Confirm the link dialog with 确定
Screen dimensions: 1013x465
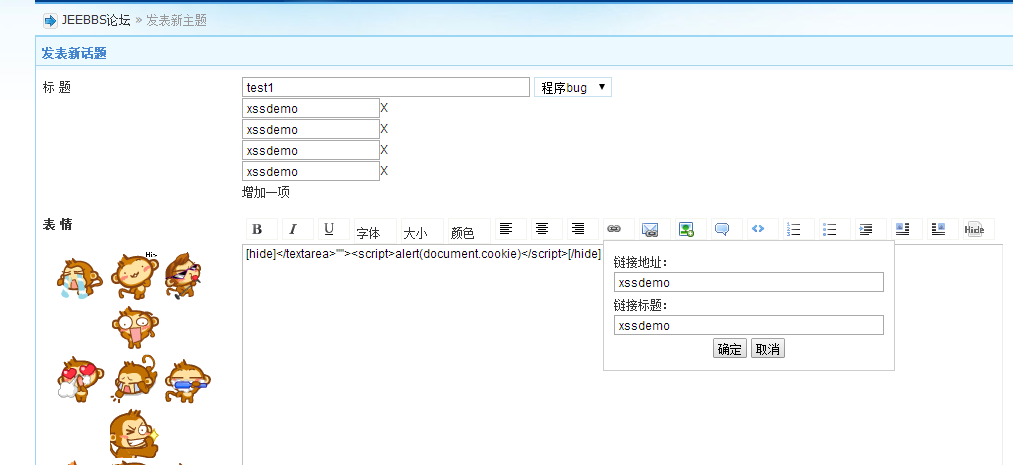click(x=730, y=349)
